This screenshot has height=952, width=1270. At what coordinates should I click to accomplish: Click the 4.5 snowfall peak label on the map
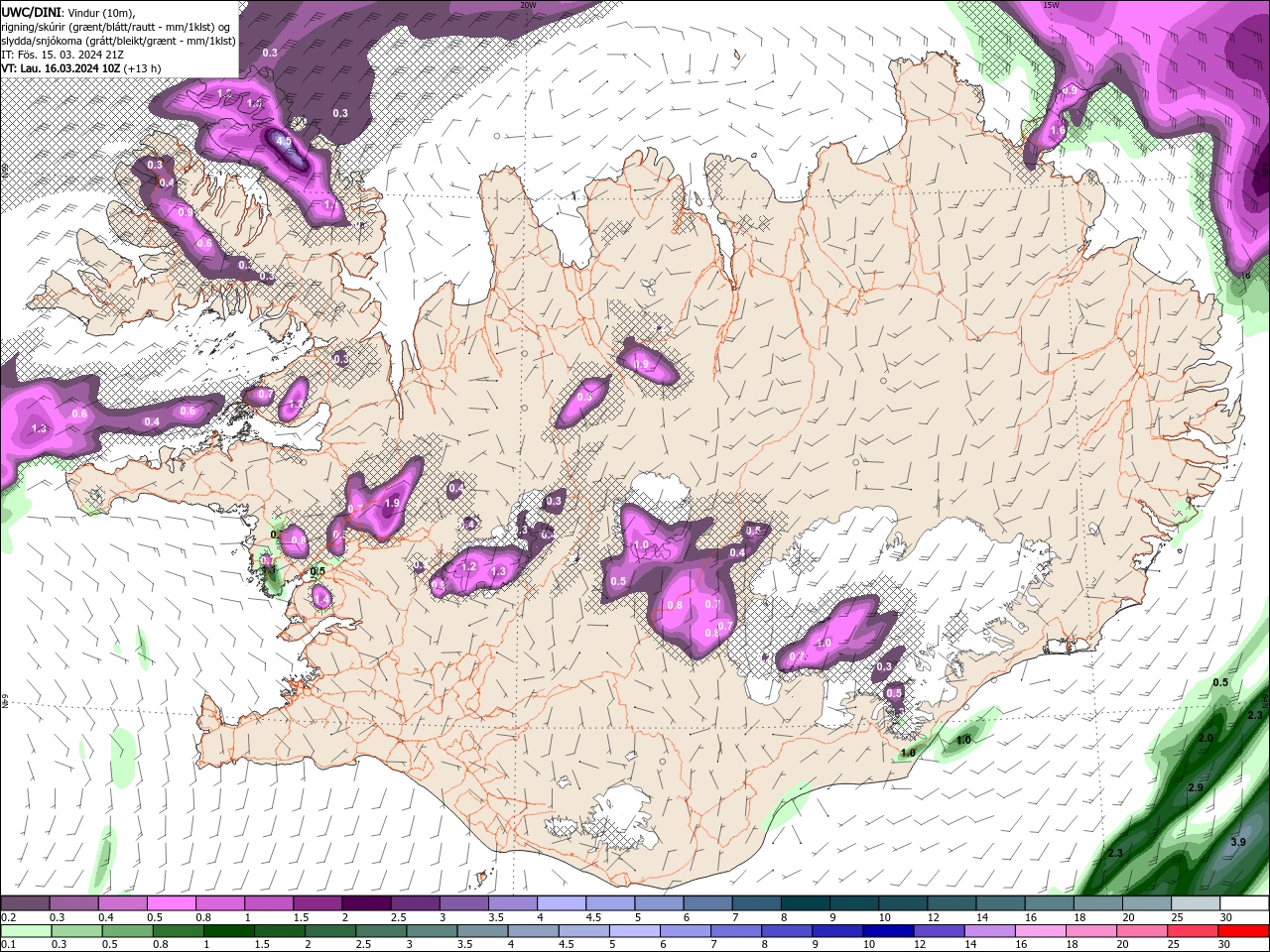(284, 142)
